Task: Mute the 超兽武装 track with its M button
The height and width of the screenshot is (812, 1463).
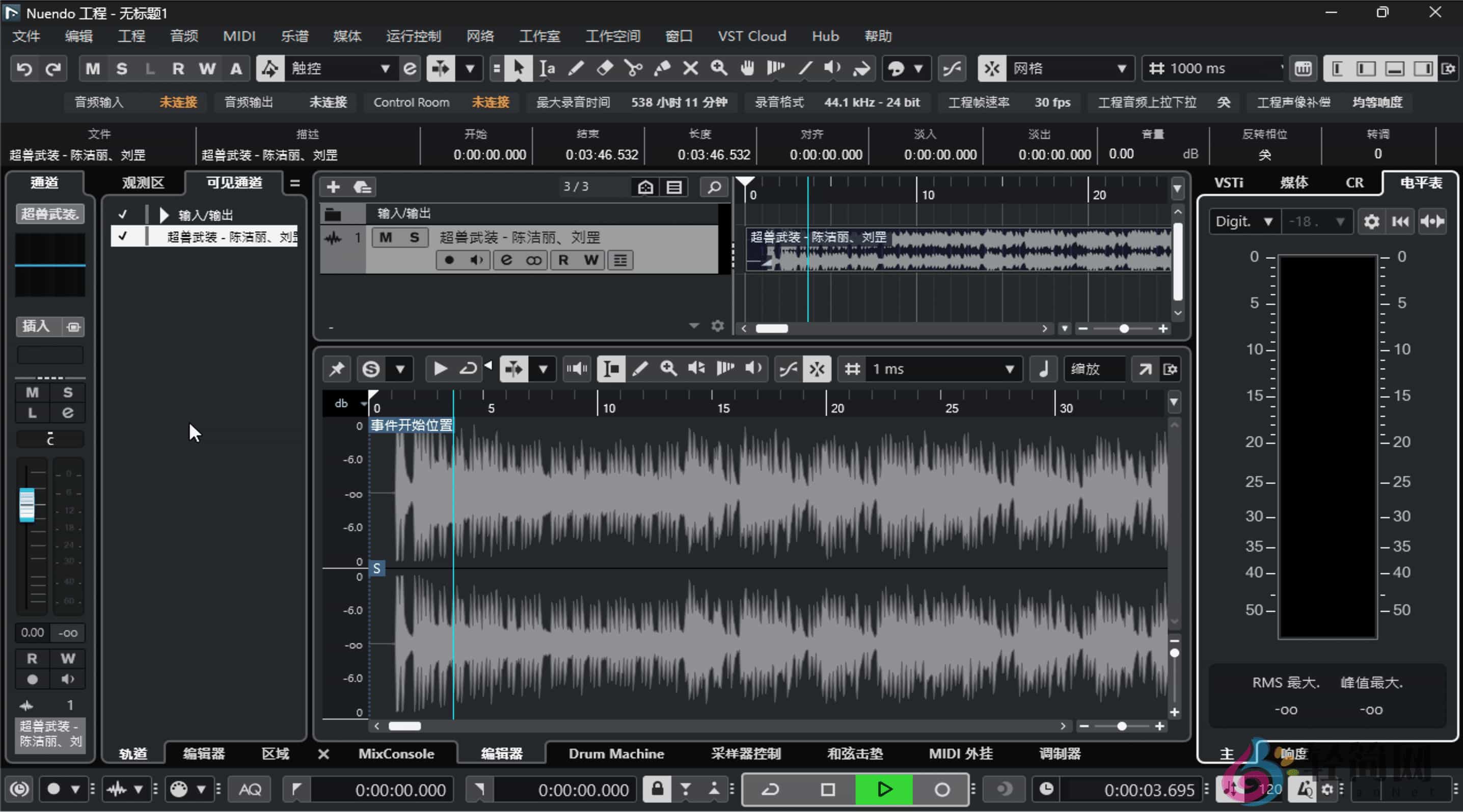Action: point(385,237)
